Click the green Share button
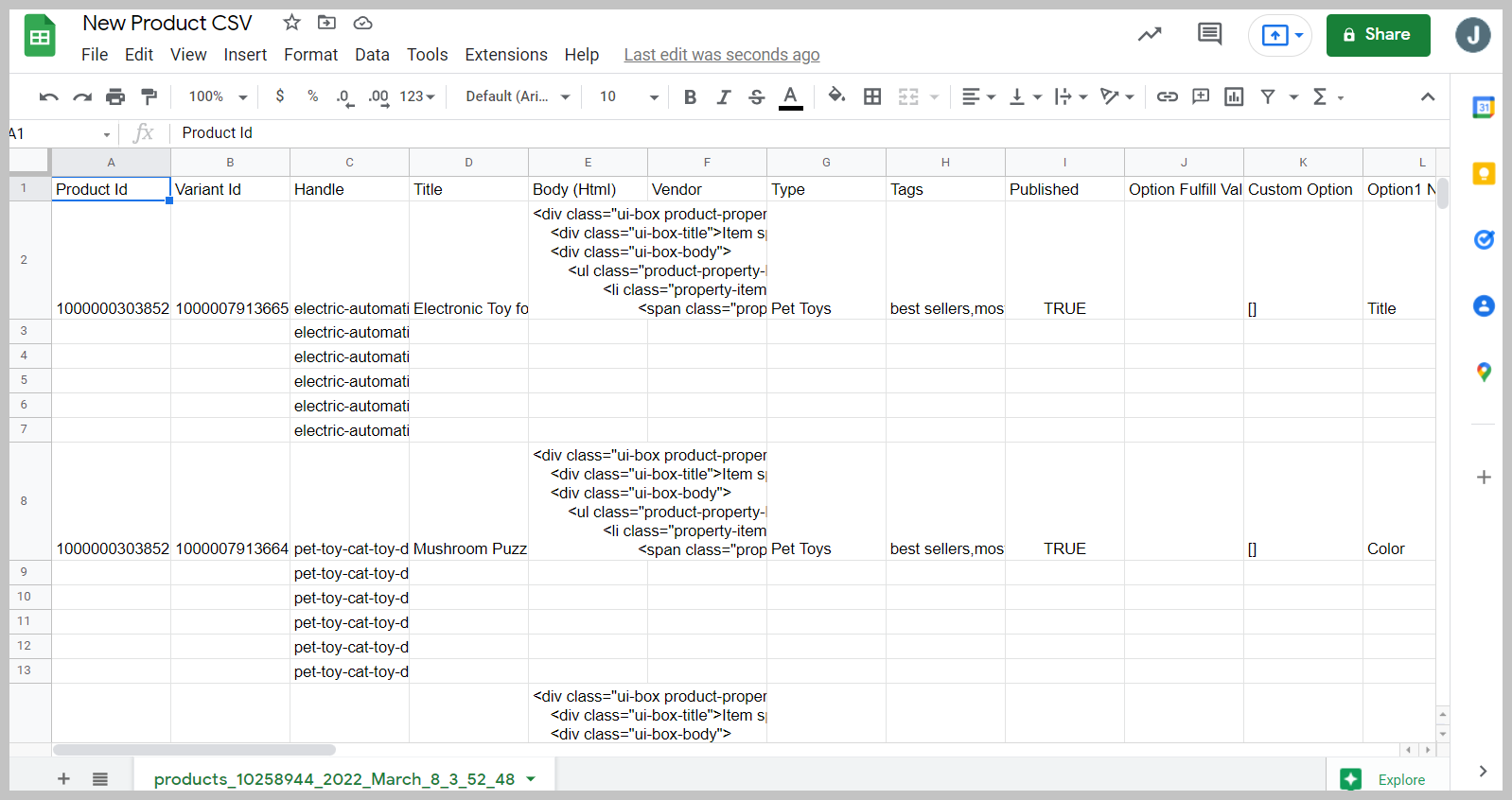1512x800 pixels. click(x=1378, y=35)
